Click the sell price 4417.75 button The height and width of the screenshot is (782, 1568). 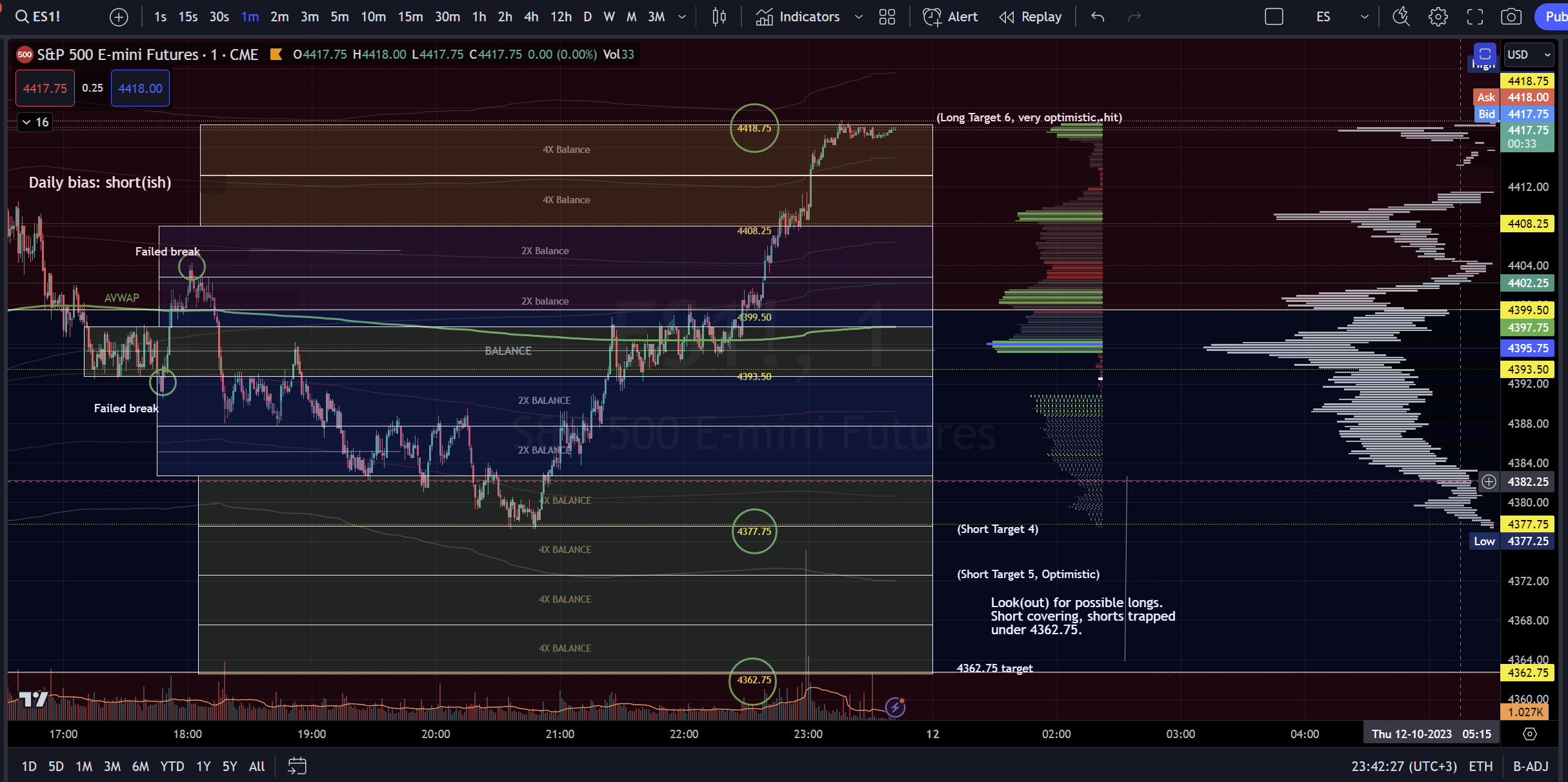[45, 88]
